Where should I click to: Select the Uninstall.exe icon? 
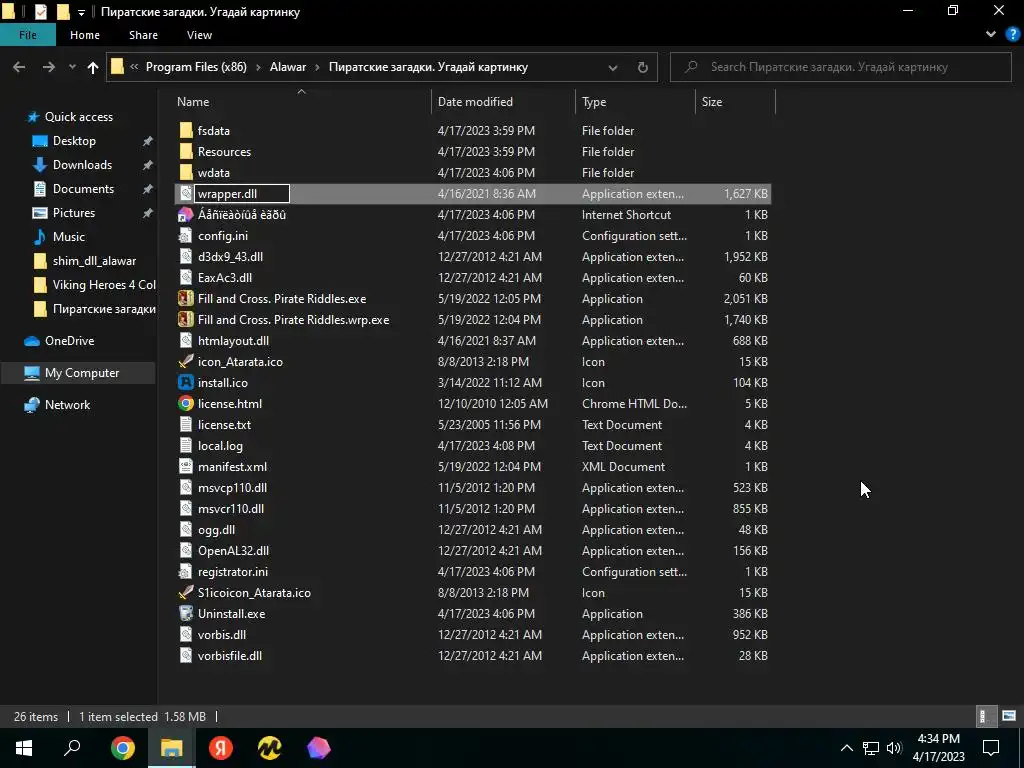coord(186,613)
